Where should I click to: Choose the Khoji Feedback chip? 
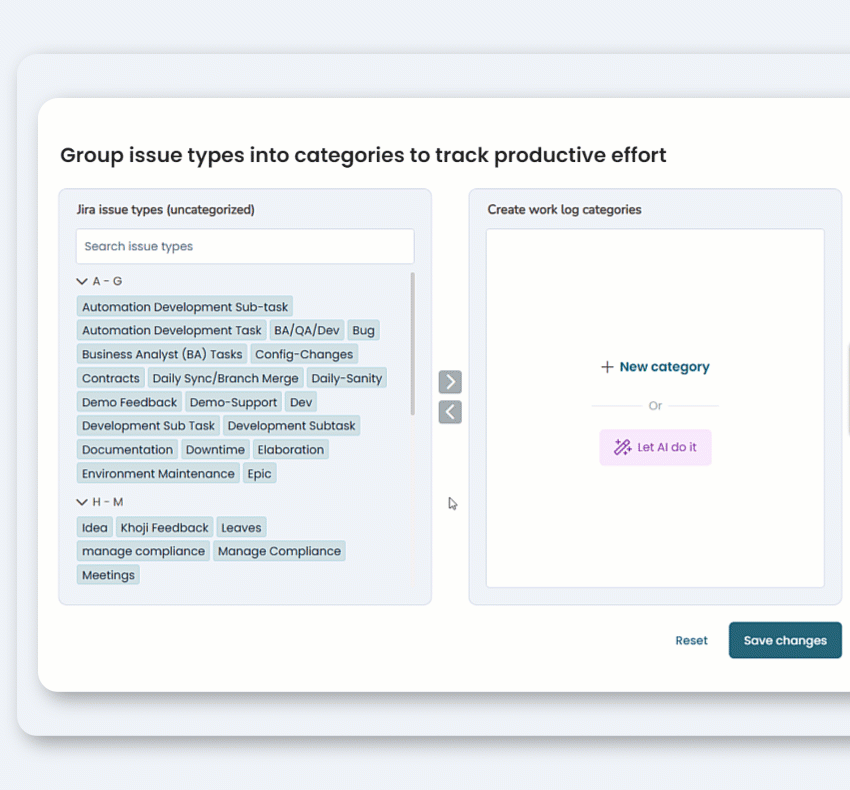tap(165, 528)
